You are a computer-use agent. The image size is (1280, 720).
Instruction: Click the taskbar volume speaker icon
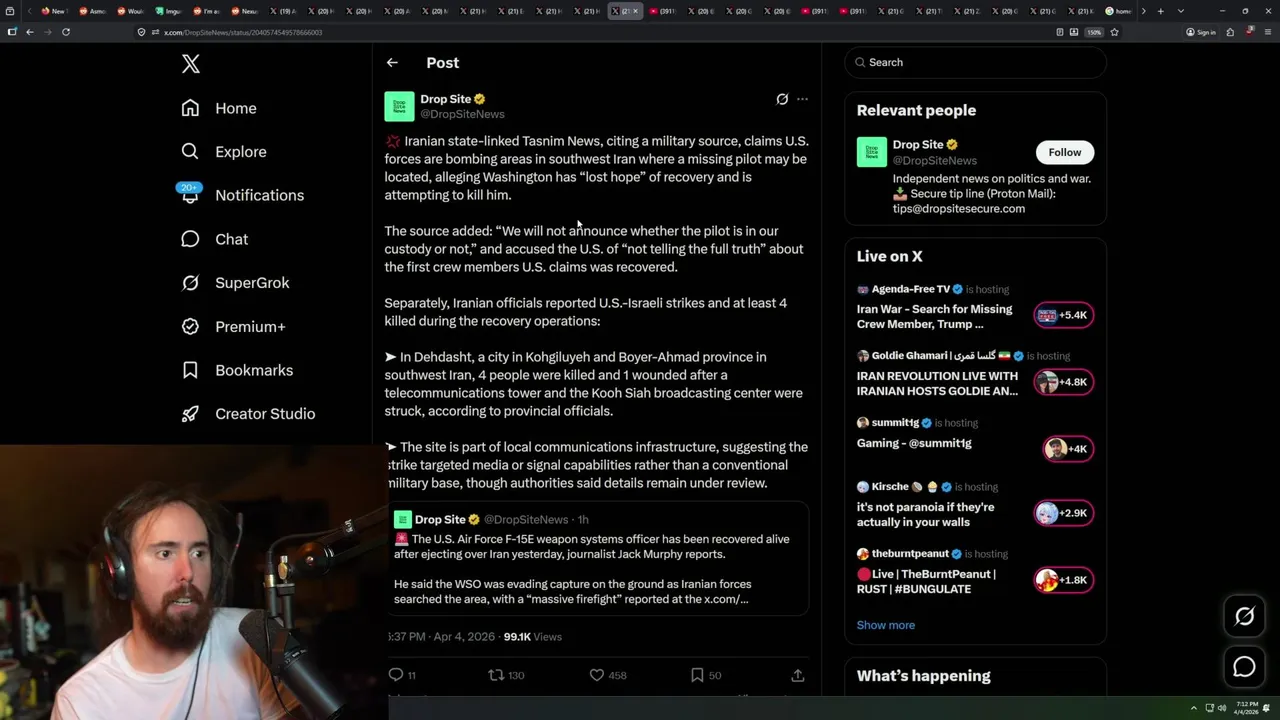[1222, 708]
